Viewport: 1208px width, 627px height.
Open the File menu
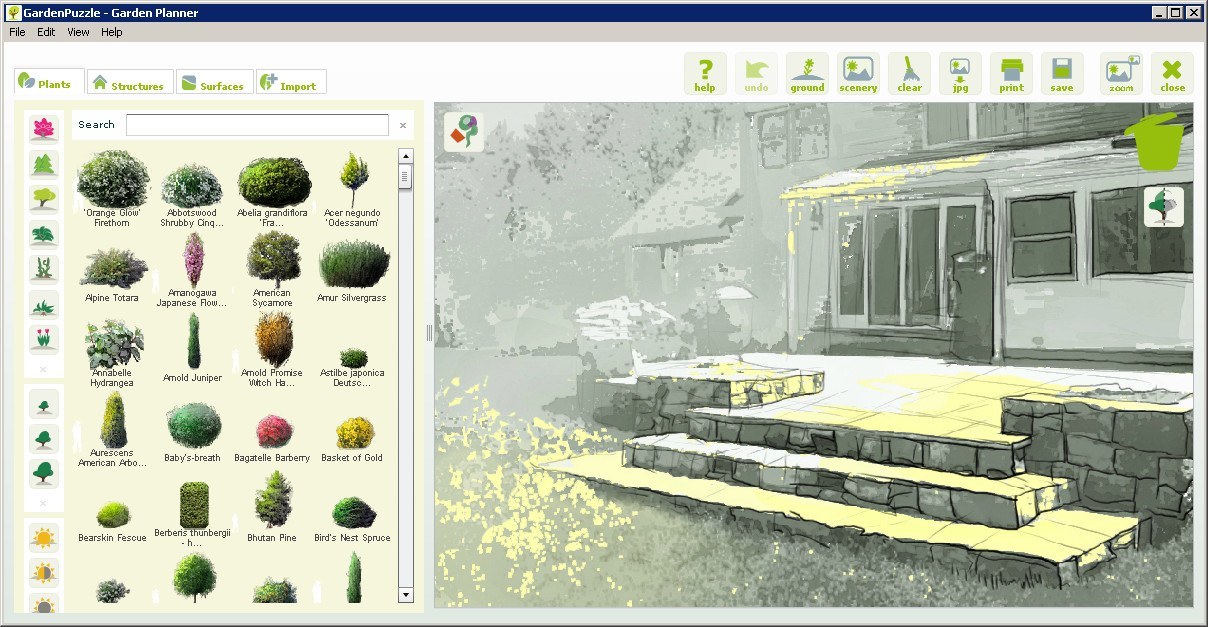pos(17,32)
